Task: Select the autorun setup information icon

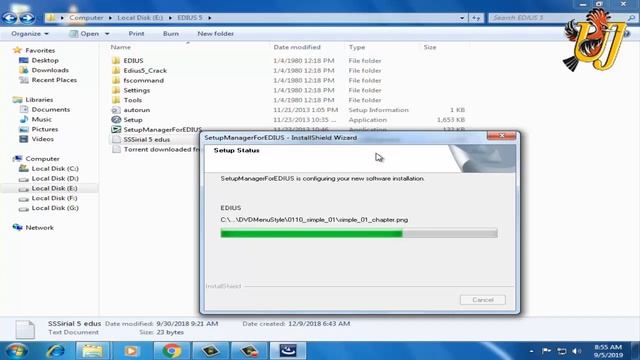Action: [116, 110]
